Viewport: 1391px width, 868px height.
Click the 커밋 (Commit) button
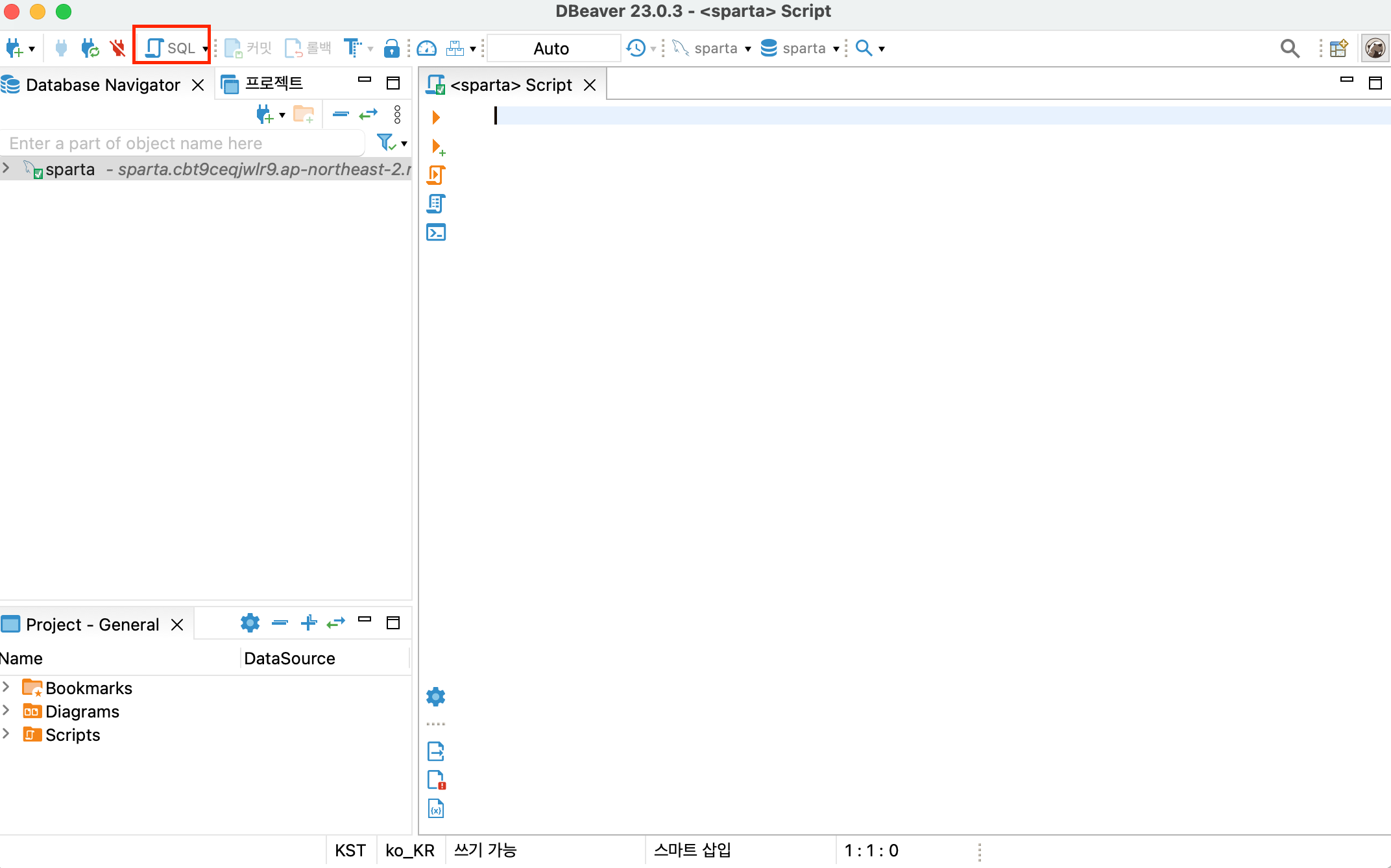pos(248,48)
